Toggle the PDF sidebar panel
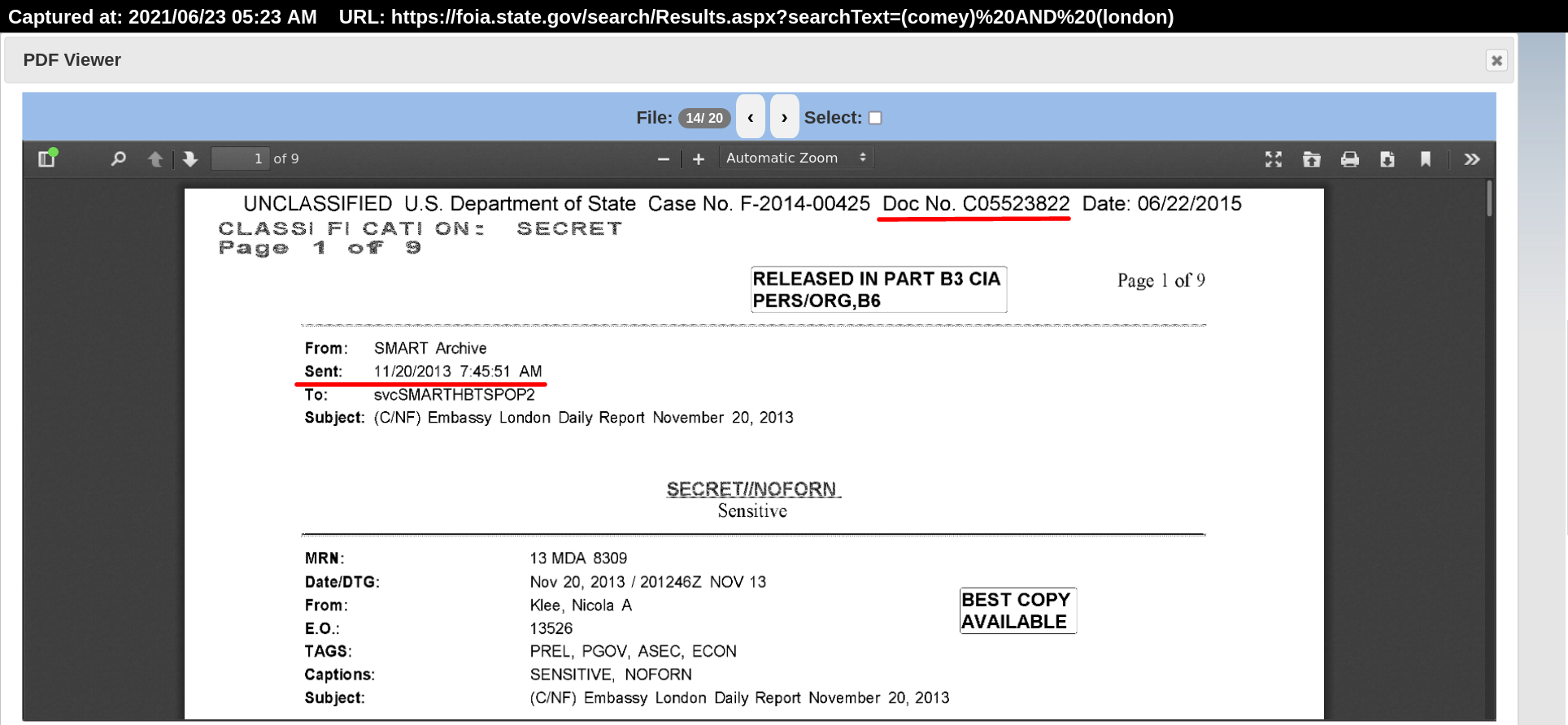The width and height of the screenshot is (1568, 725). pyautogui.click(x=47, y=158)
